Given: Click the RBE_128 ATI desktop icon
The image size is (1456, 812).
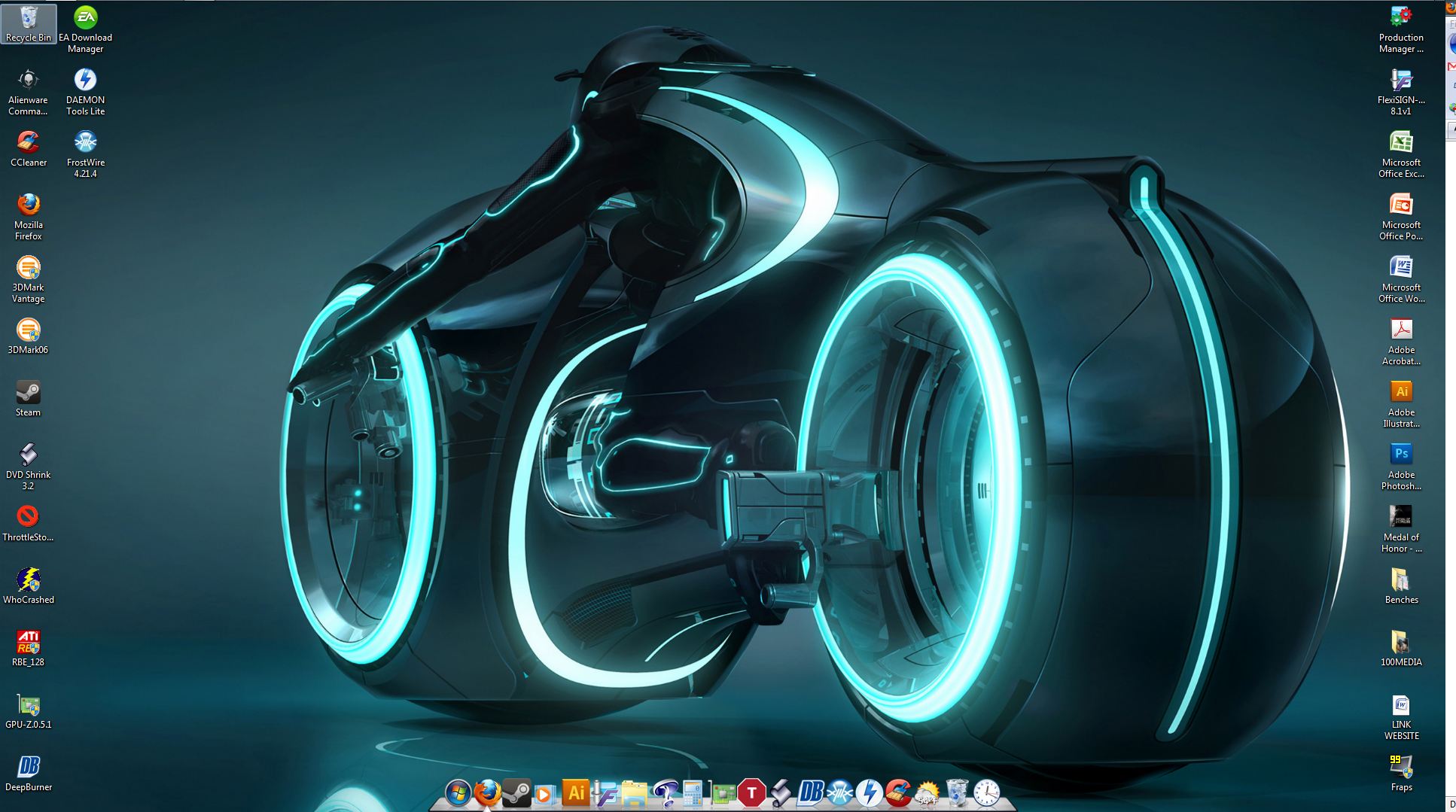Looking at the screenshot, I should [28, 648].
